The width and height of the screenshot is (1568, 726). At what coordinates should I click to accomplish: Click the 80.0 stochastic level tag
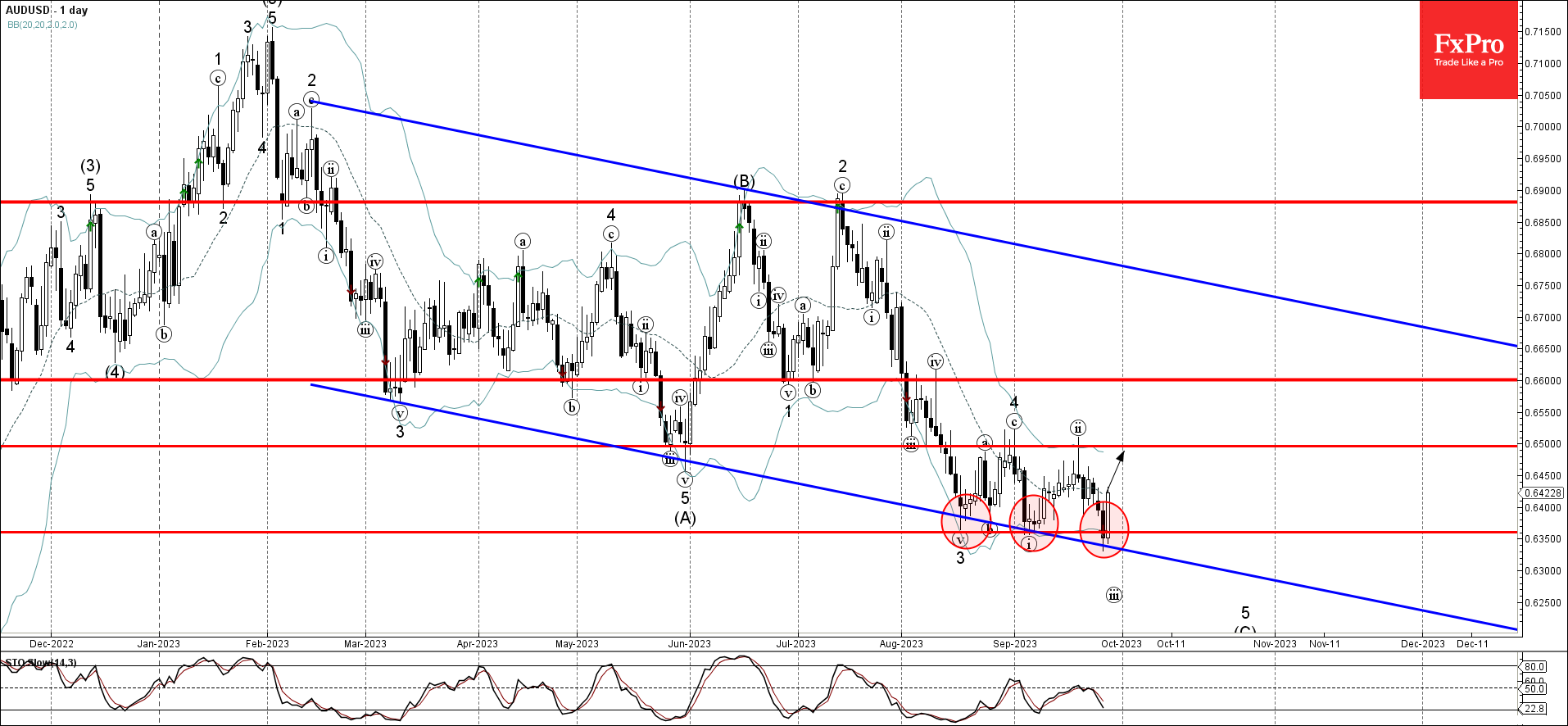(1534, 666)
